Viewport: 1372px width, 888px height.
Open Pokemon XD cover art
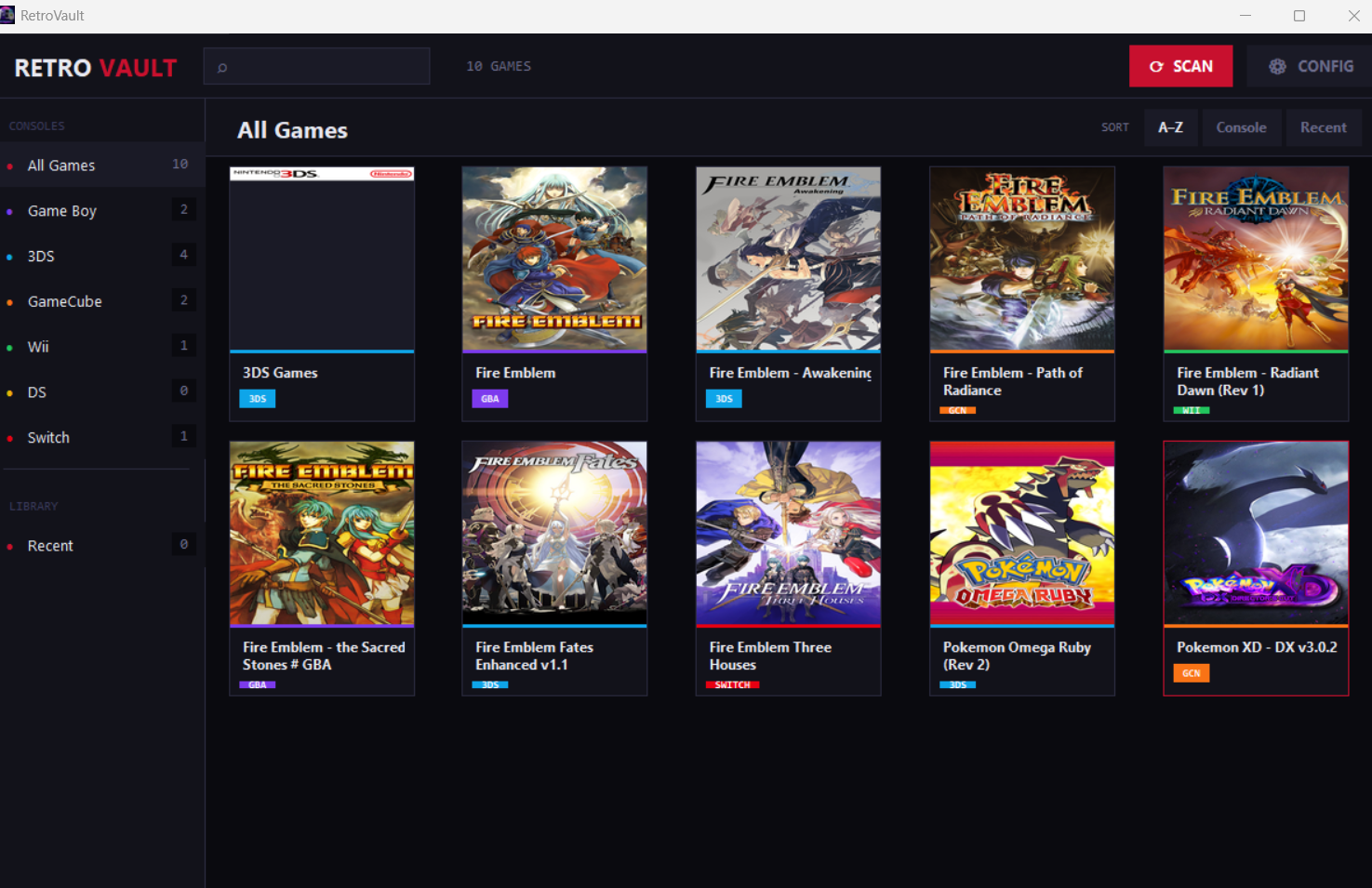tap(1256, 533)
